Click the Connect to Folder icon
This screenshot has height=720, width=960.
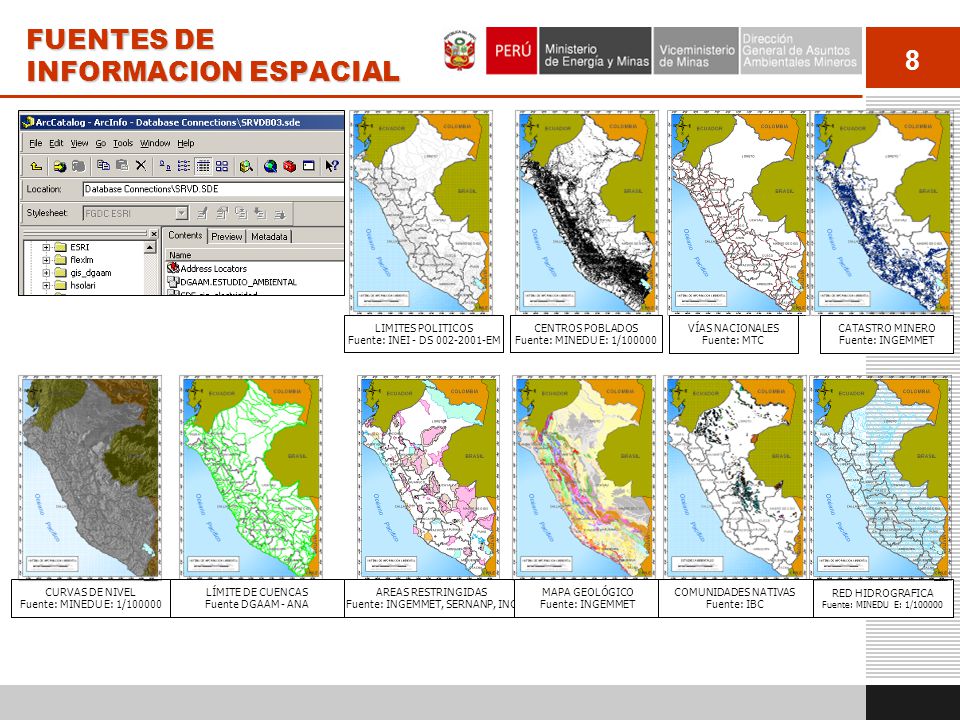pos(59,166)
